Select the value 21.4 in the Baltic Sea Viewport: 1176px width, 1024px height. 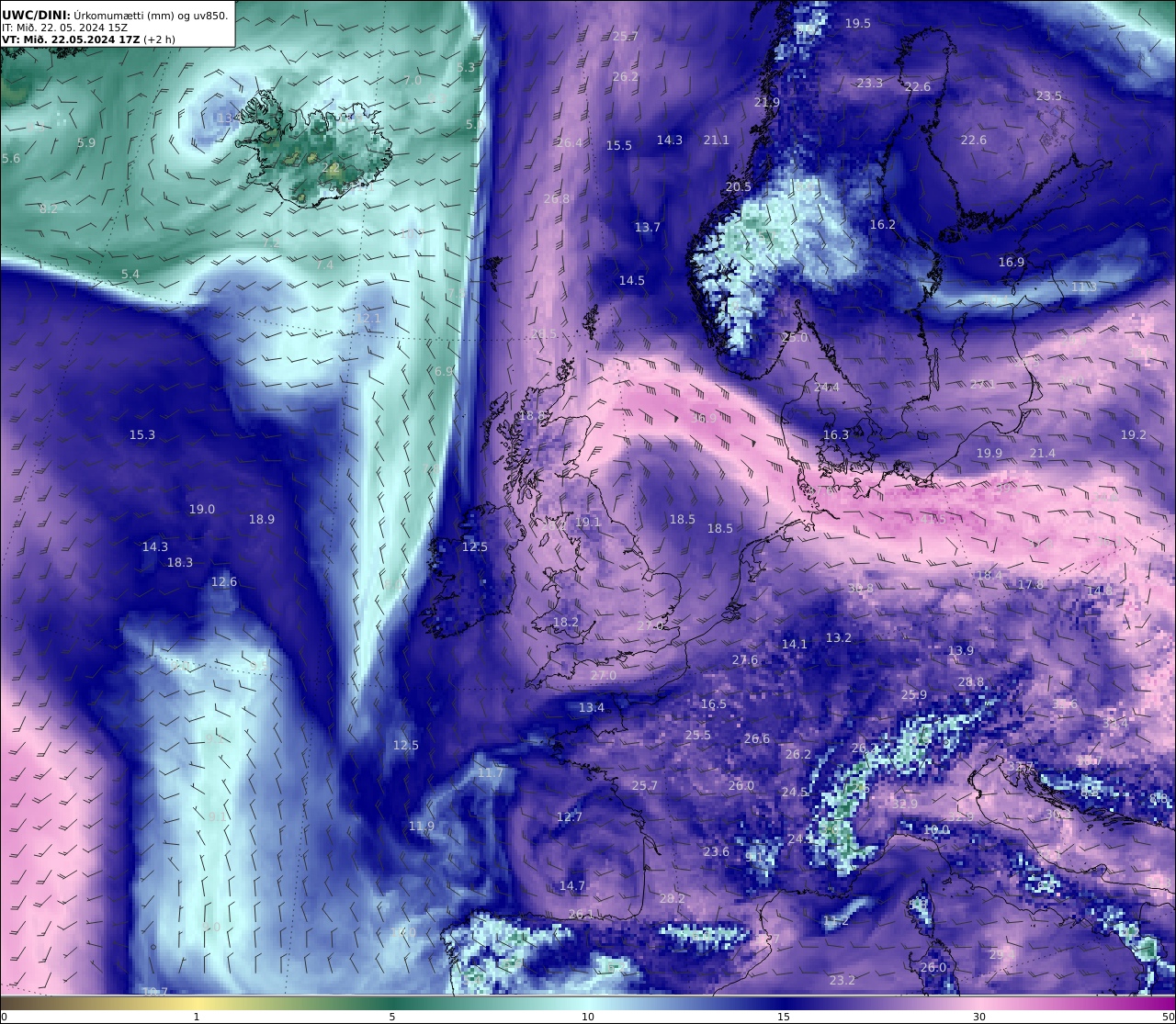[1043, 453]
